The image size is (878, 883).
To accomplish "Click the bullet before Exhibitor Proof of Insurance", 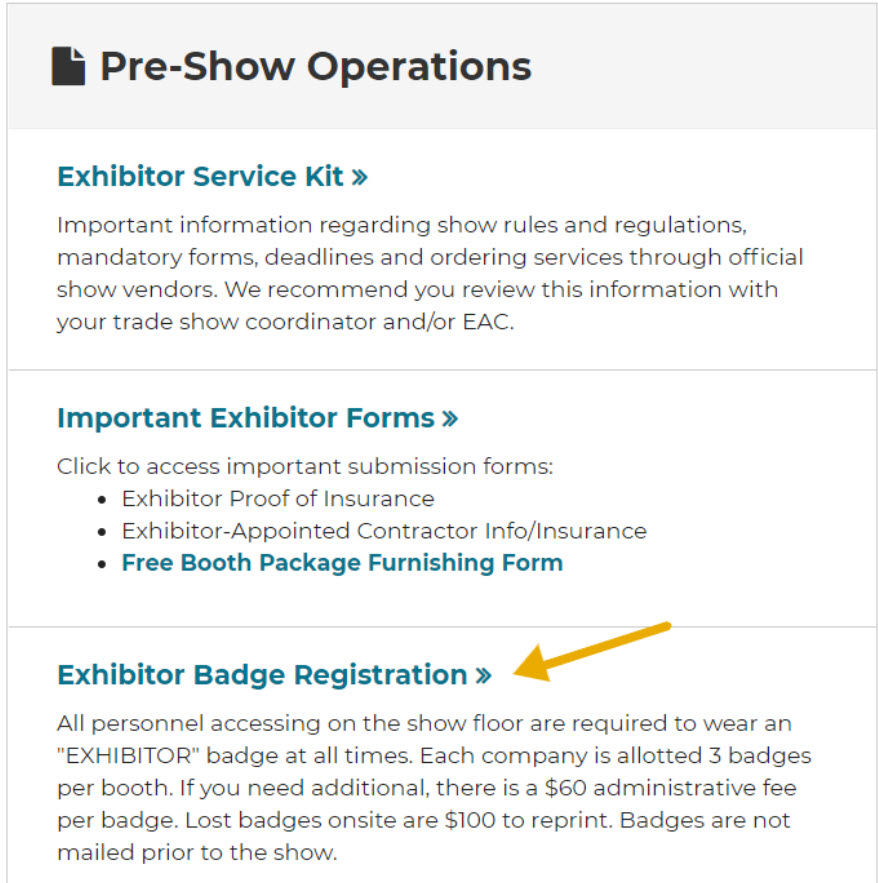I will click(102, 499).
